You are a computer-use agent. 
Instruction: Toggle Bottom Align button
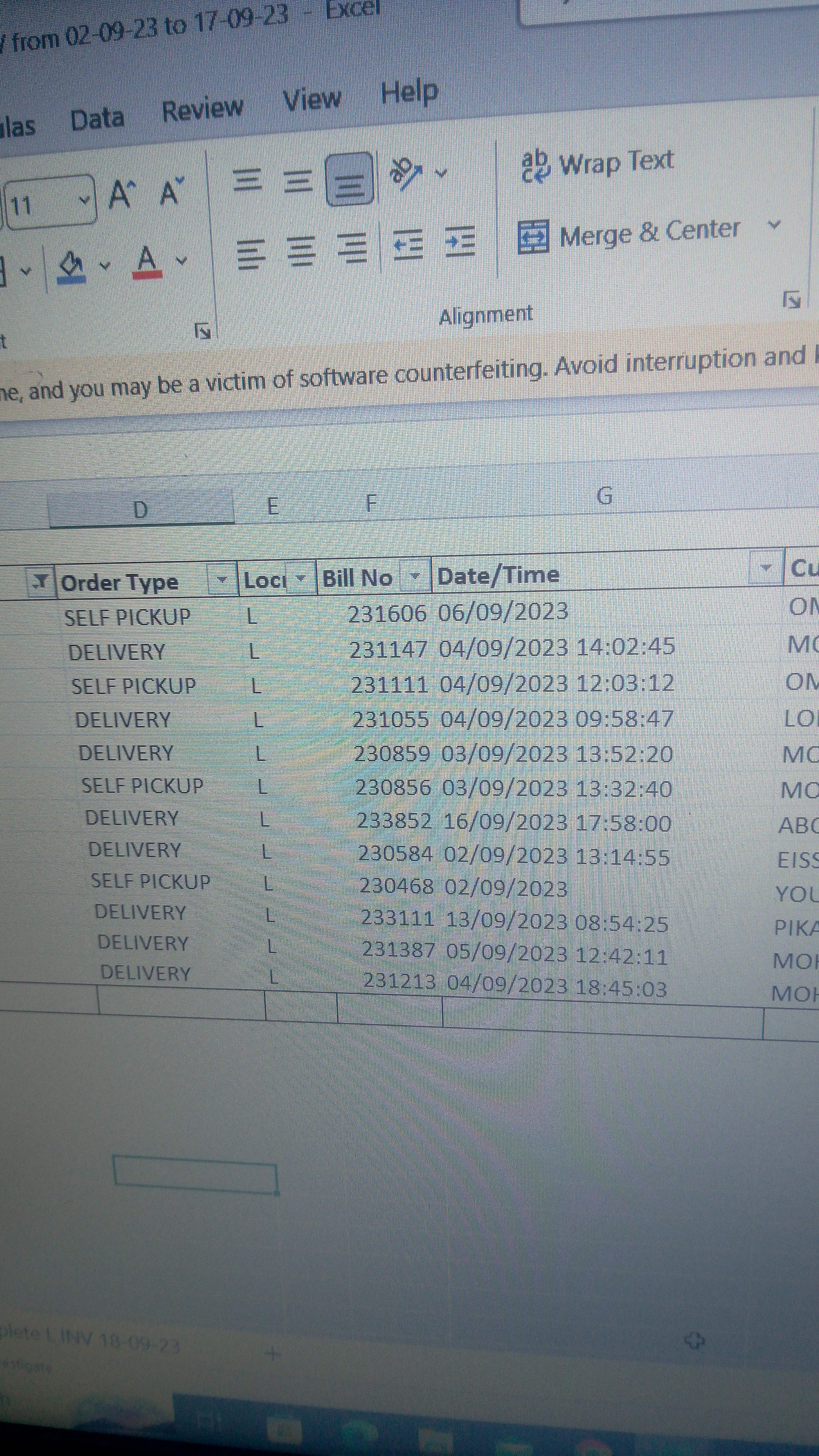349,179
